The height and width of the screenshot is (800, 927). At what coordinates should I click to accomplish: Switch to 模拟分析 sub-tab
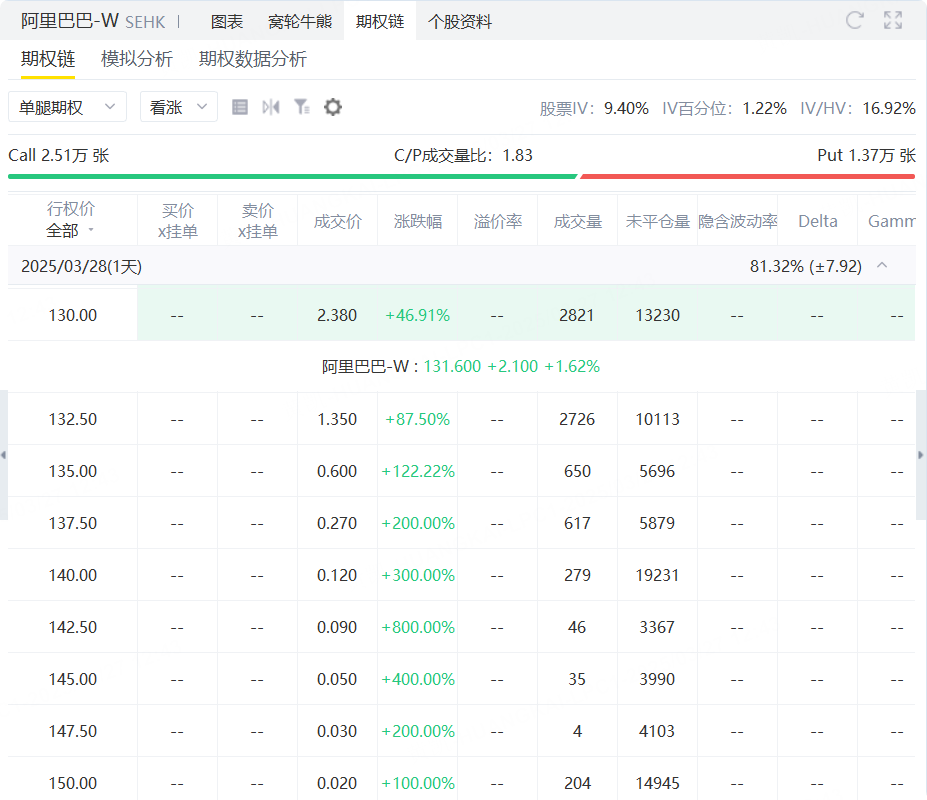[137, 59]
